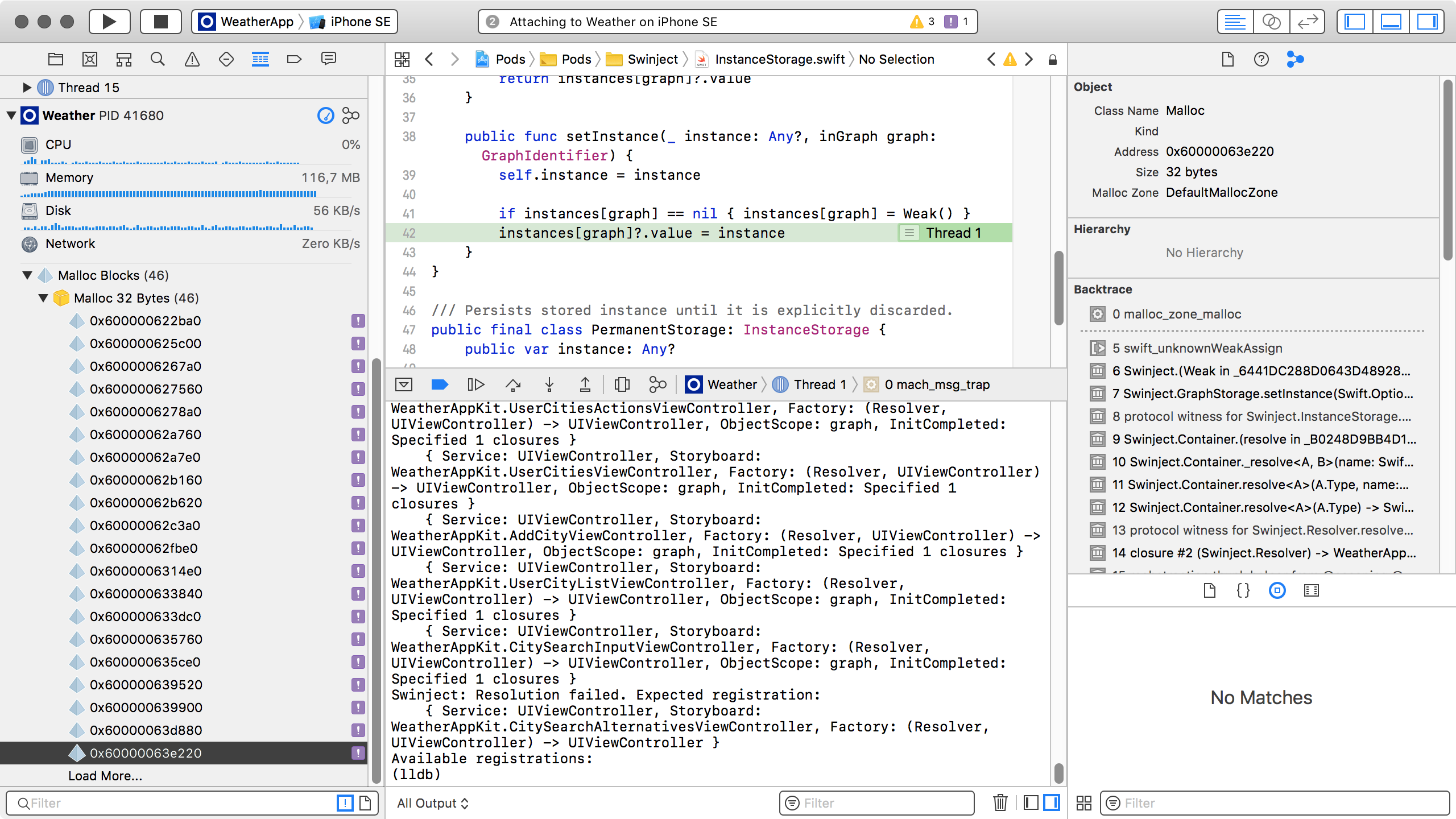1456x819 pixels.
Task: Open the Issue navigator warning icon
Action: point(192,59)
